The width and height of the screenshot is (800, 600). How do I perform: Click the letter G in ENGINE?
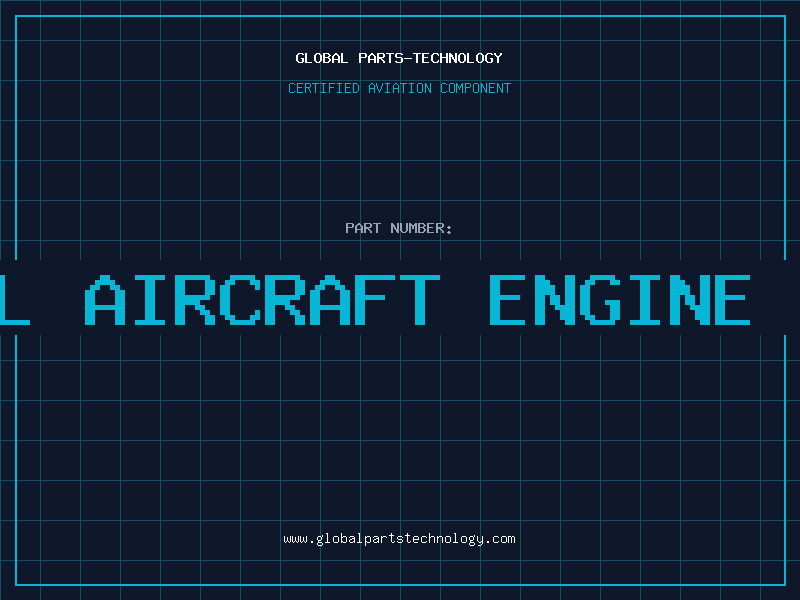(602, 299)
